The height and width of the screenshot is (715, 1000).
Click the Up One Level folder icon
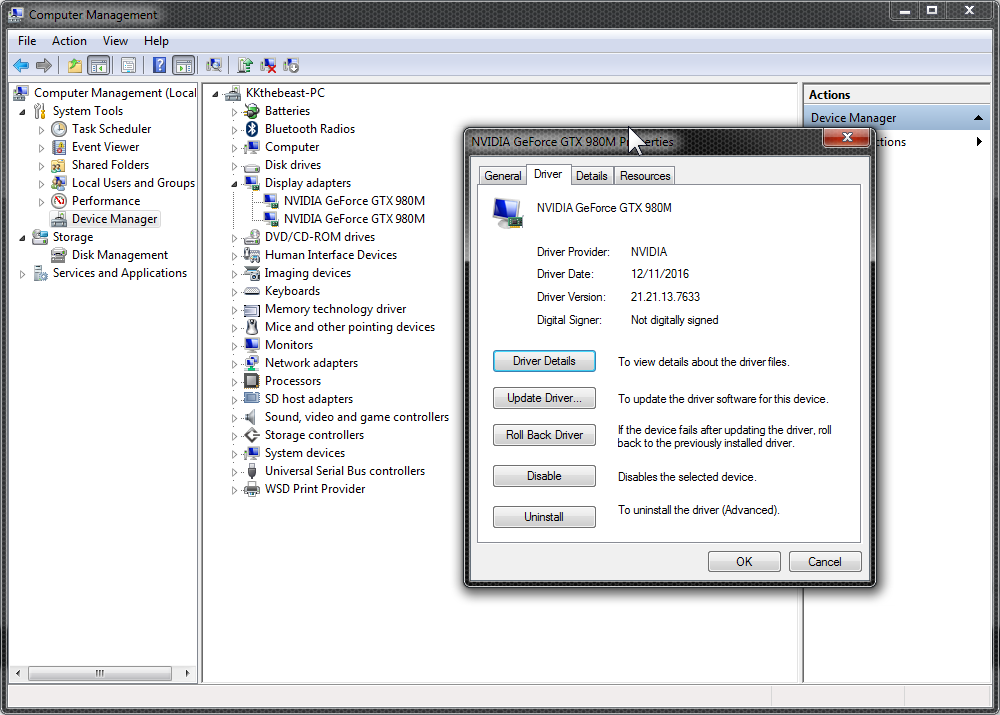click(75, 65)
